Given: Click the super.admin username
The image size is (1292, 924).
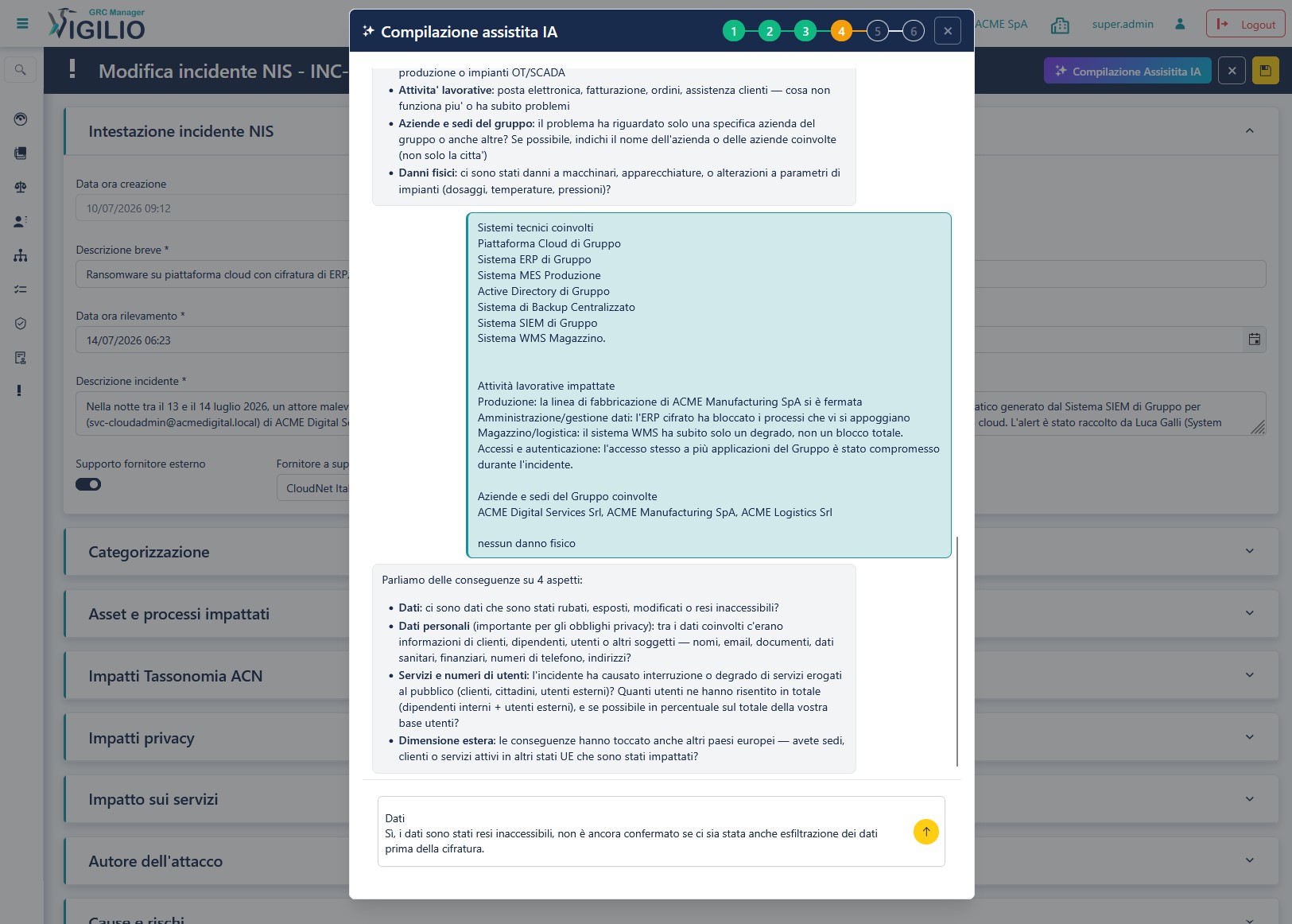Looking at the screenshot, I should pos(1123,24).
